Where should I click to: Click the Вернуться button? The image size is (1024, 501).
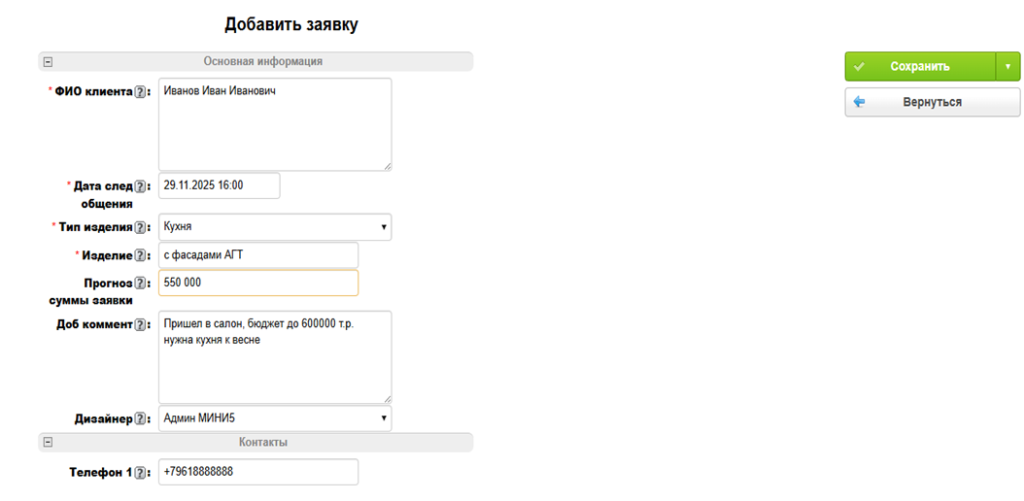click(918, 102)
